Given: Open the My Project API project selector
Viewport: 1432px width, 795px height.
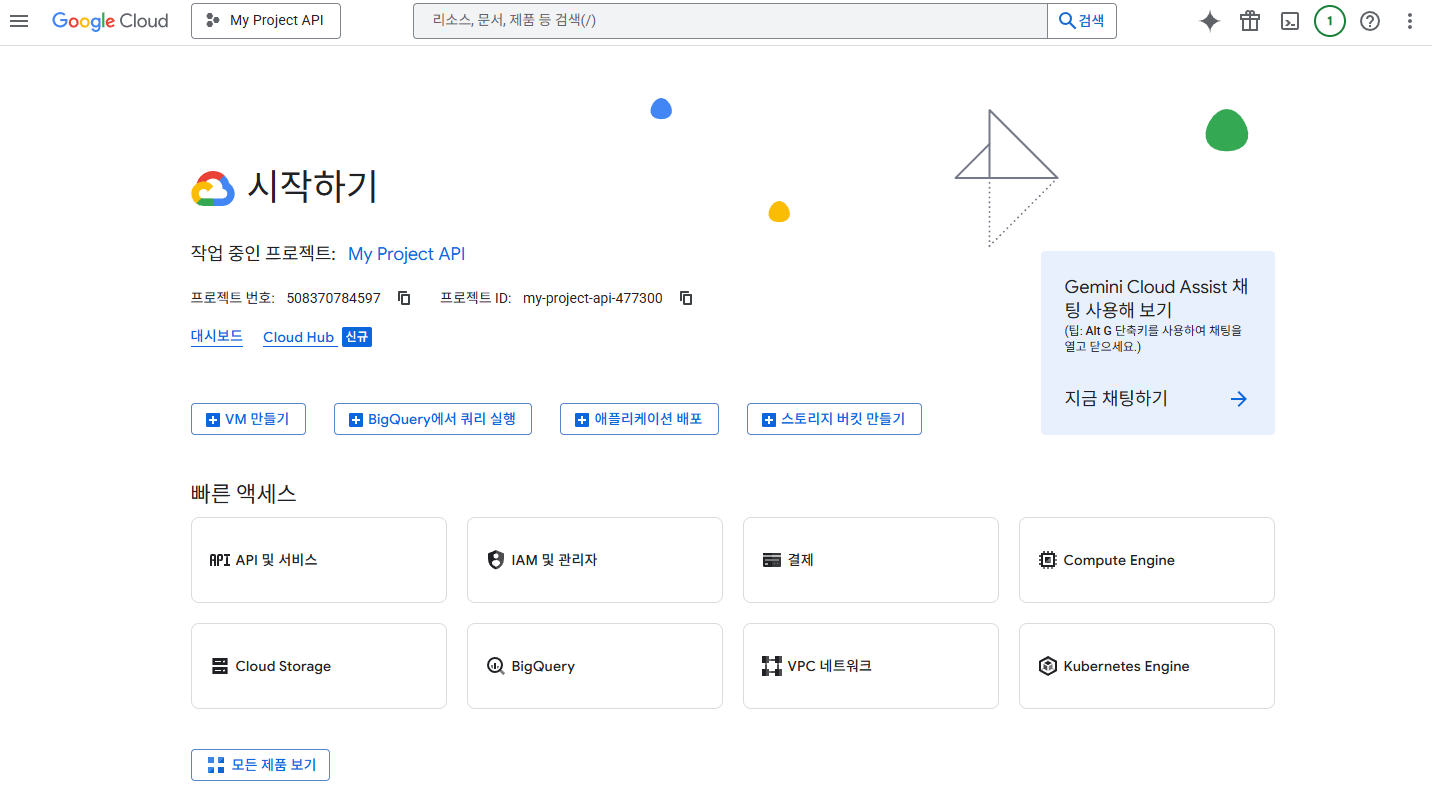Looking at the screenshot, I should coord(266,21).
